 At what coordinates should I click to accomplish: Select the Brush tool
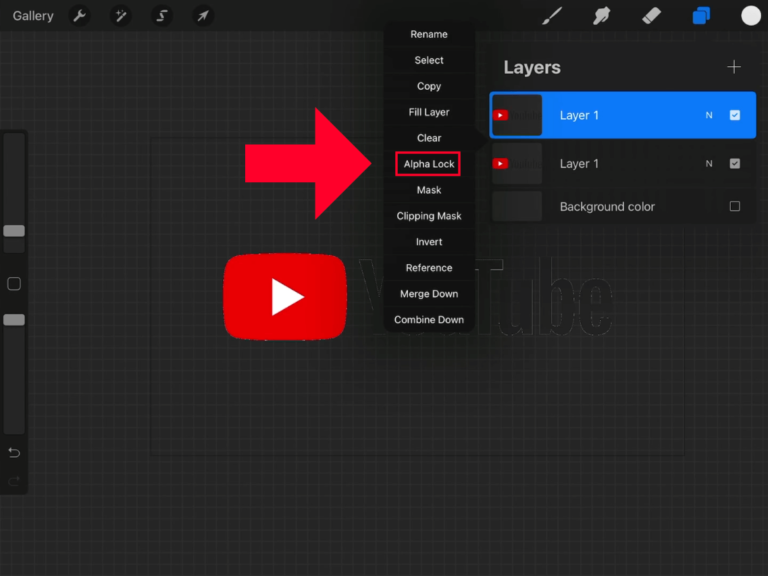point(552,16)
